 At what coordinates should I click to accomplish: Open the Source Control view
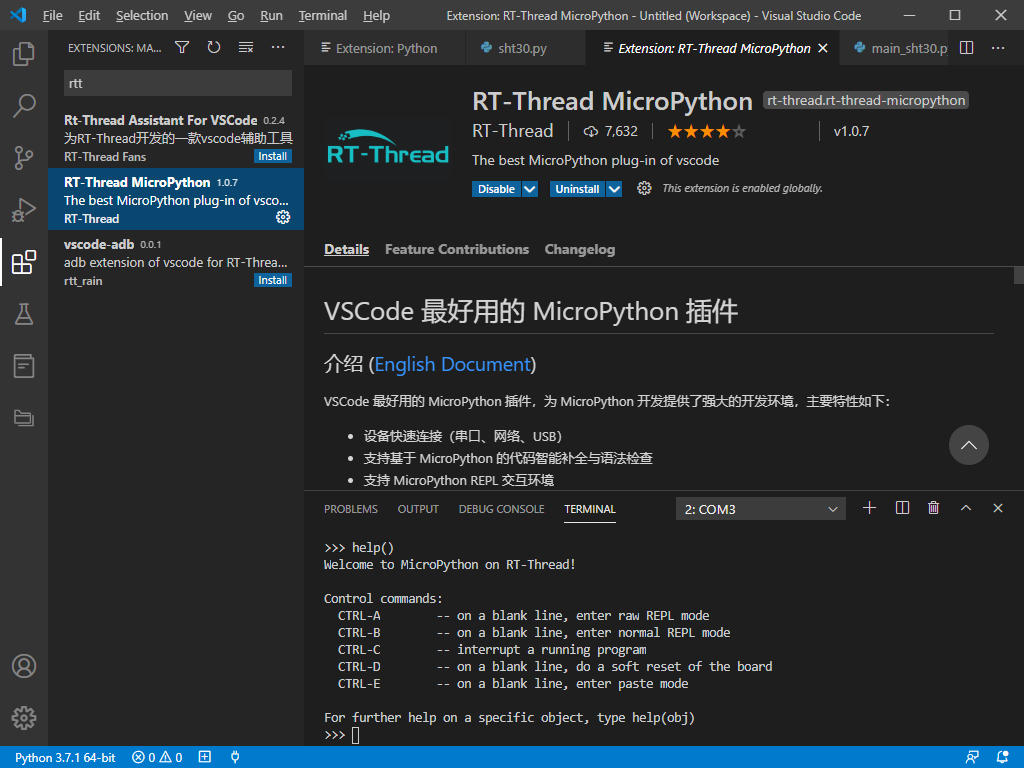24,157
